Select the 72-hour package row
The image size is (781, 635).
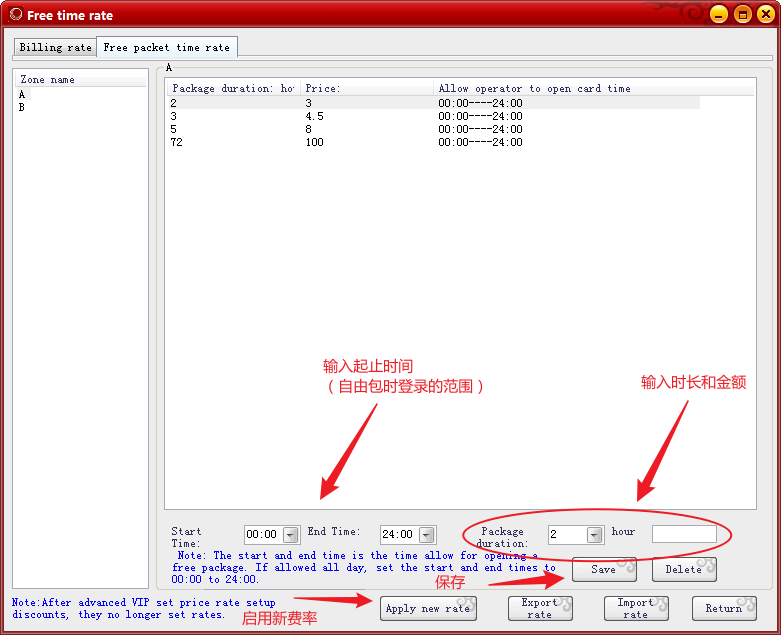coord(433,142)
